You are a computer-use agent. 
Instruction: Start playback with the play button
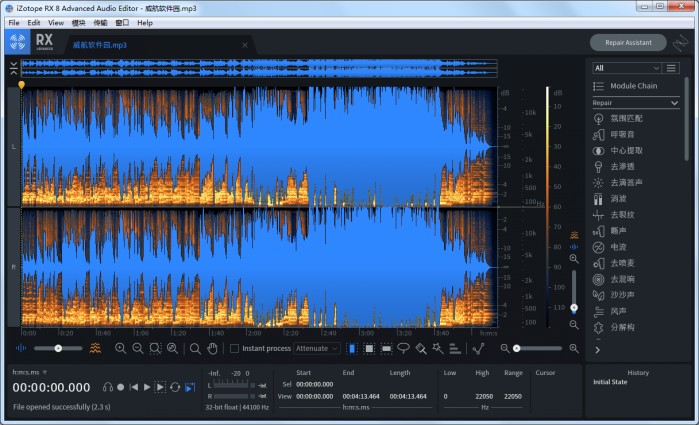point(147,387)
